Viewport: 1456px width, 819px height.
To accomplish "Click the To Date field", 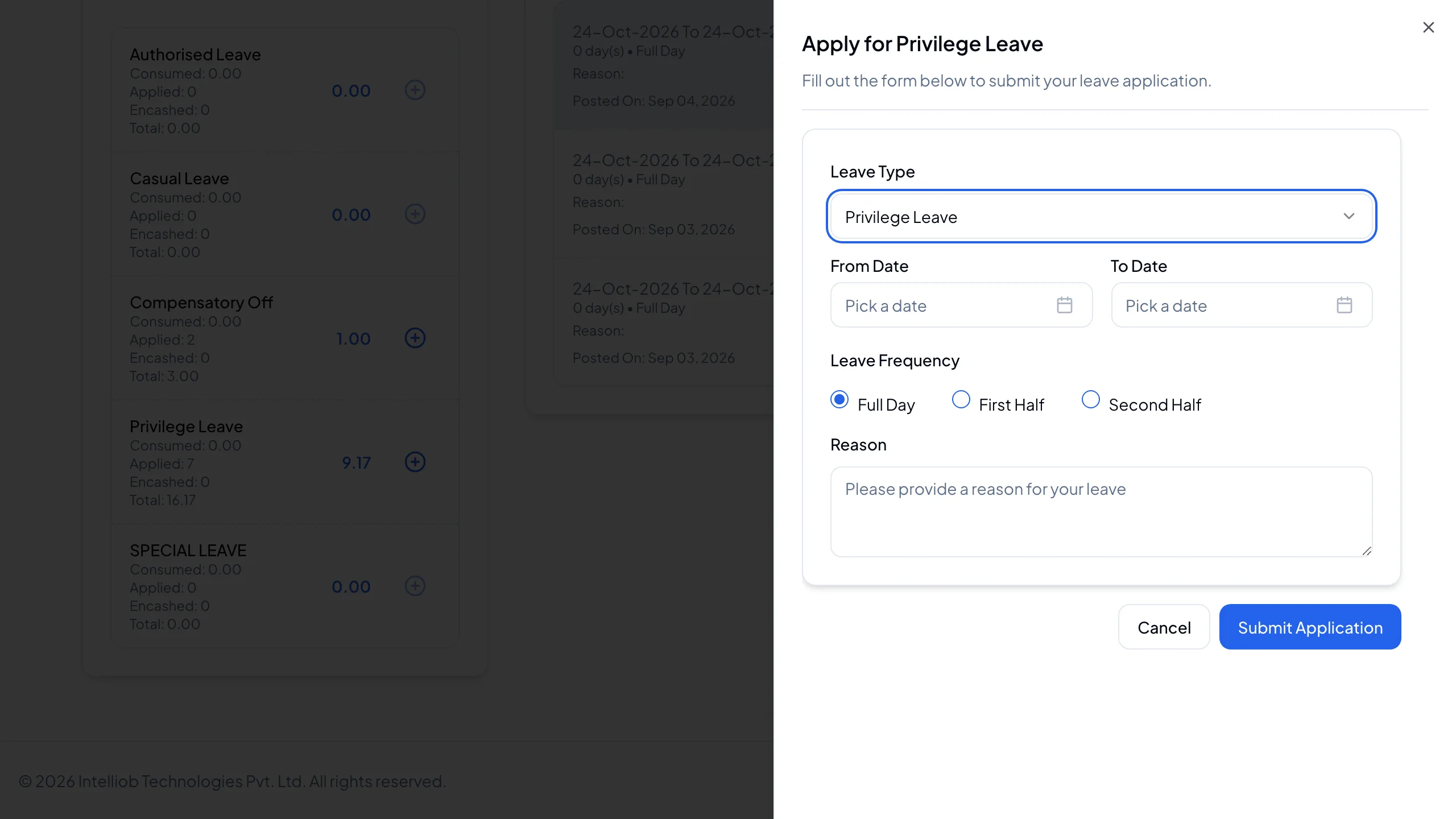I will 1242,305.
